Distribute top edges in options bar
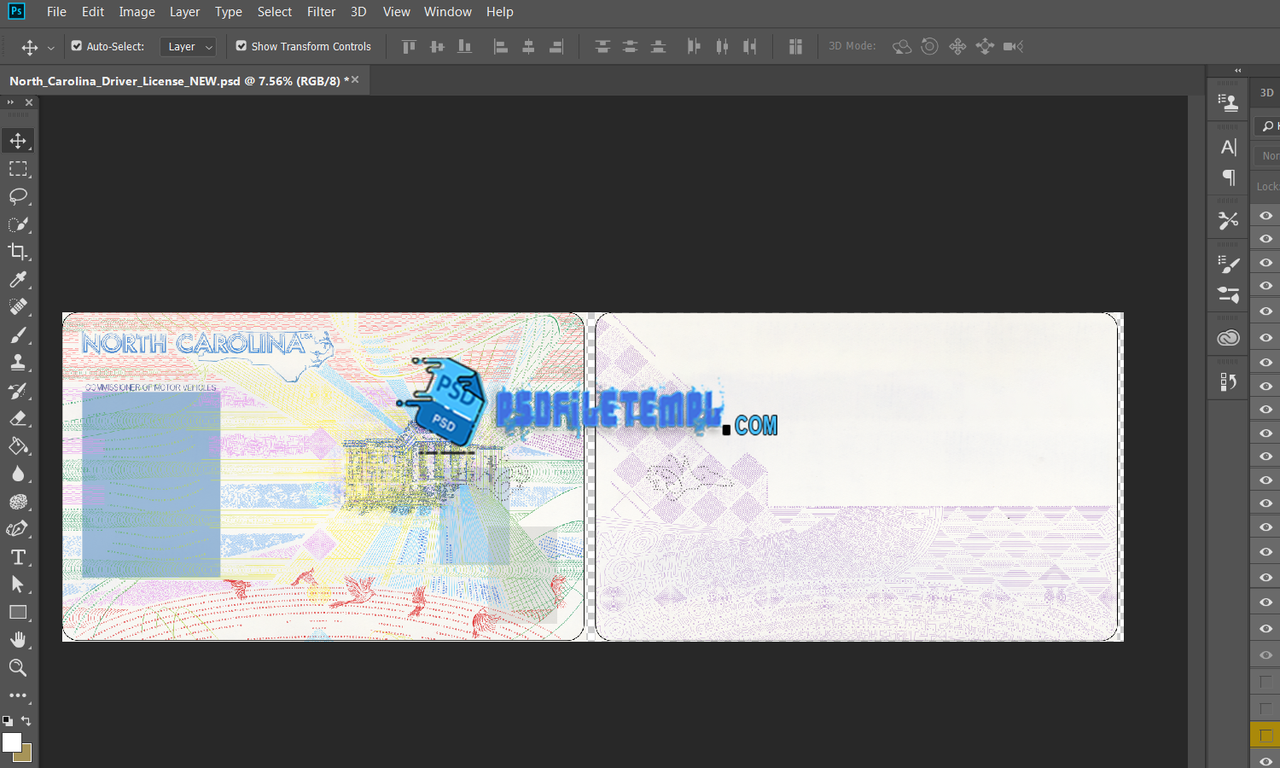This screenshot has height=768, width=1280. (x=602, y=46)
